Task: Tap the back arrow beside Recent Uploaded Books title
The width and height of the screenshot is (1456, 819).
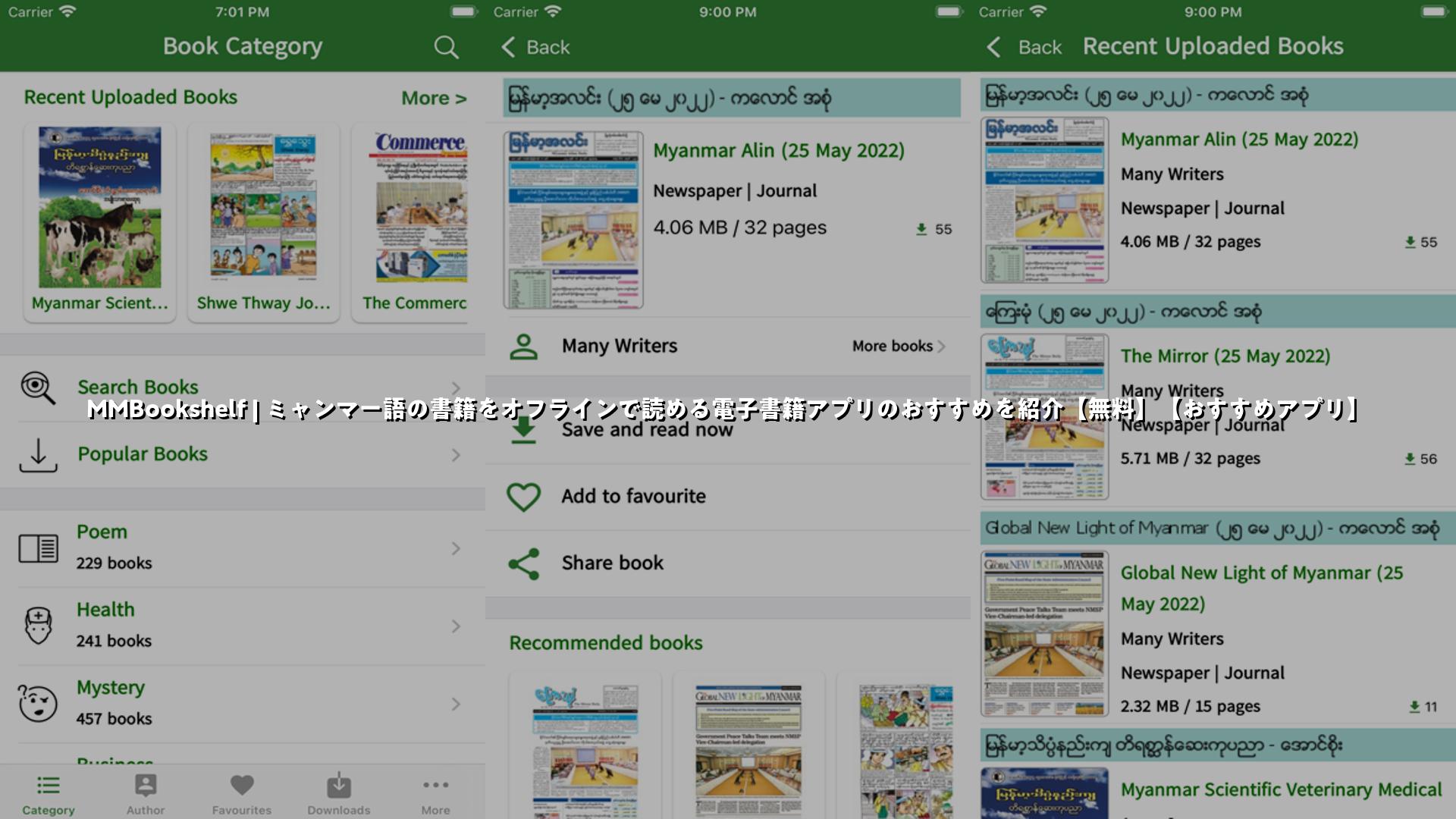Action: (993, 47)
